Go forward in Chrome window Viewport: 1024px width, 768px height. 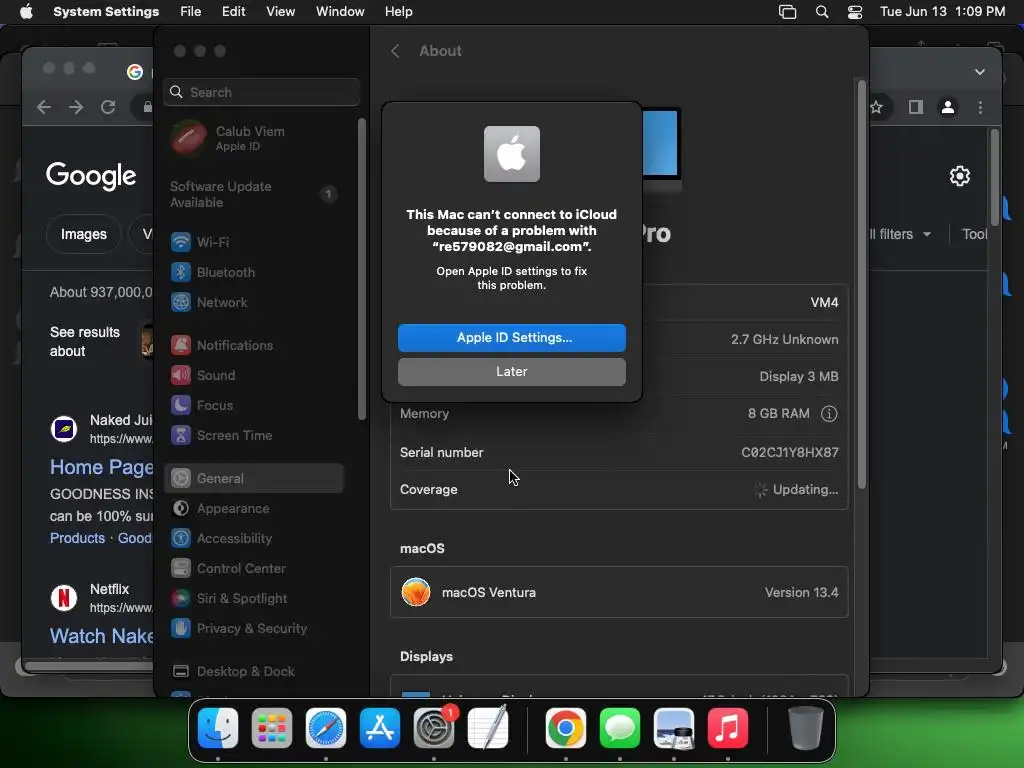[x=76, y=107]
